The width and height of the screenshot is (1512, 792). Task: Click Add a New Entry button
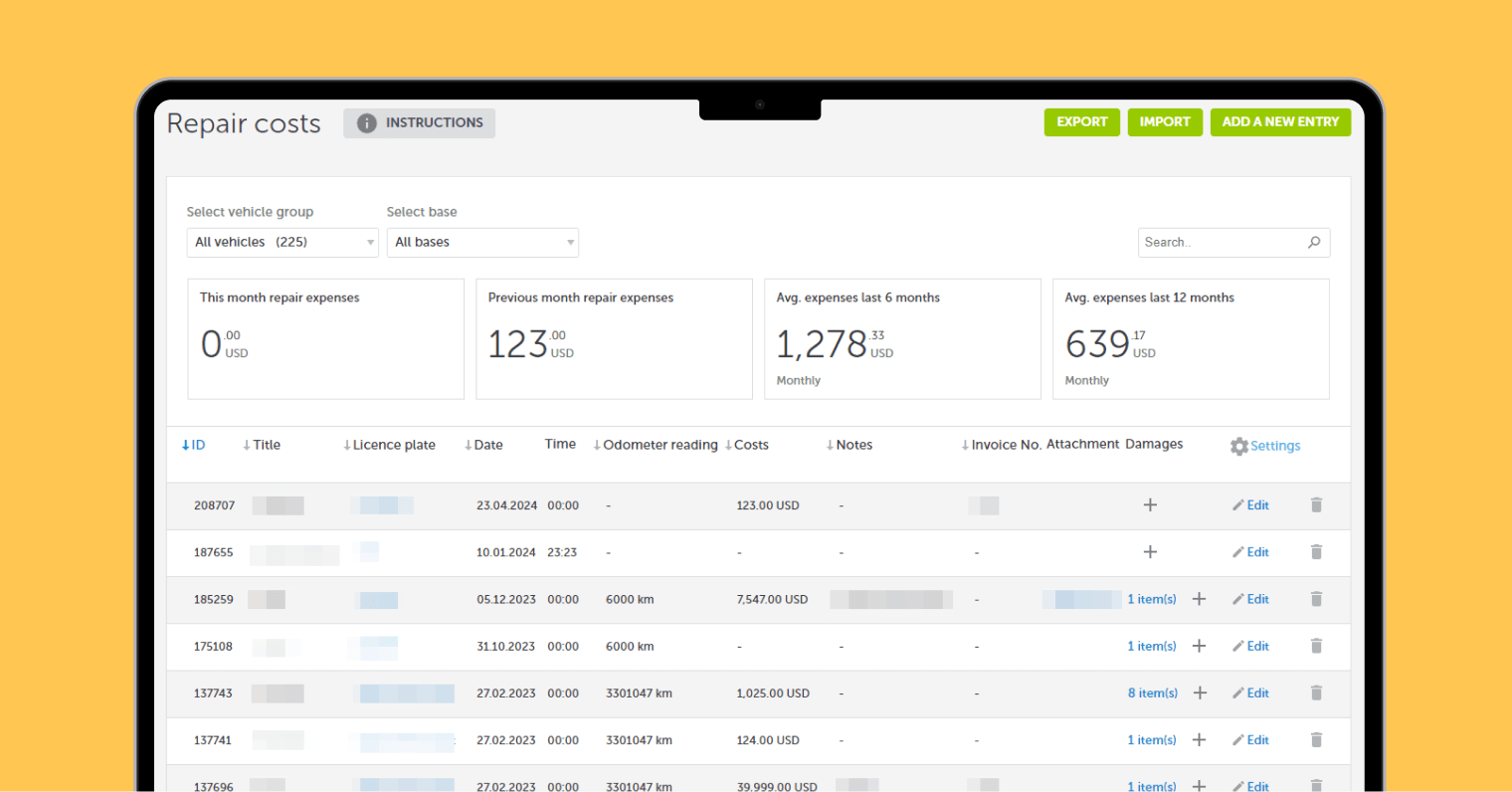[x=1280, y=122]
